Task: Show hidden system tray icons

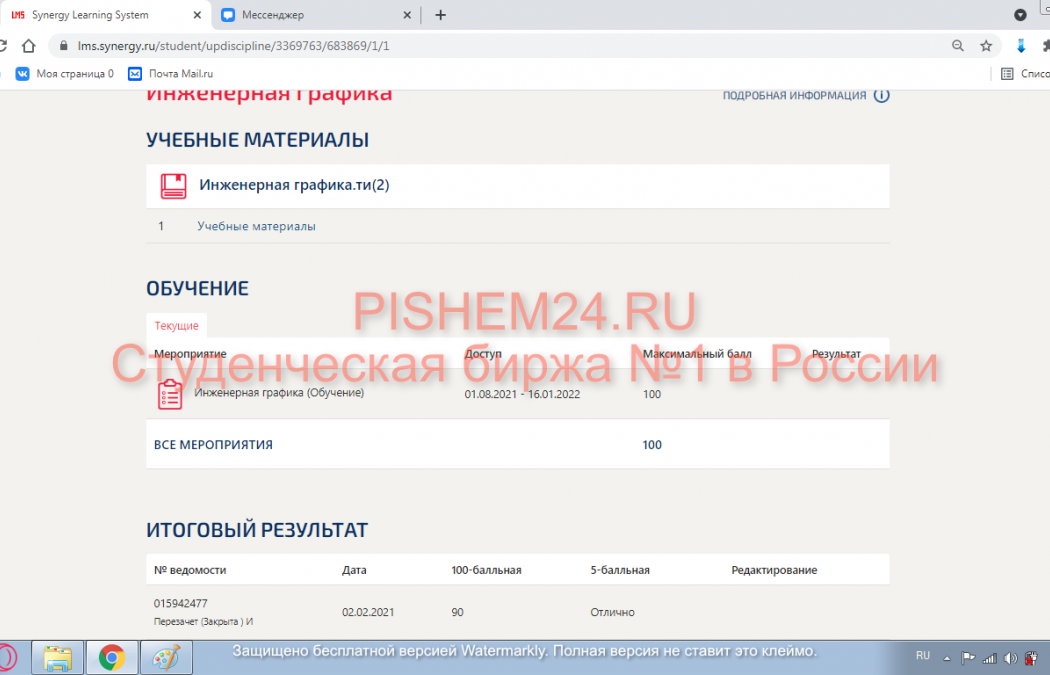Action: 949,657
